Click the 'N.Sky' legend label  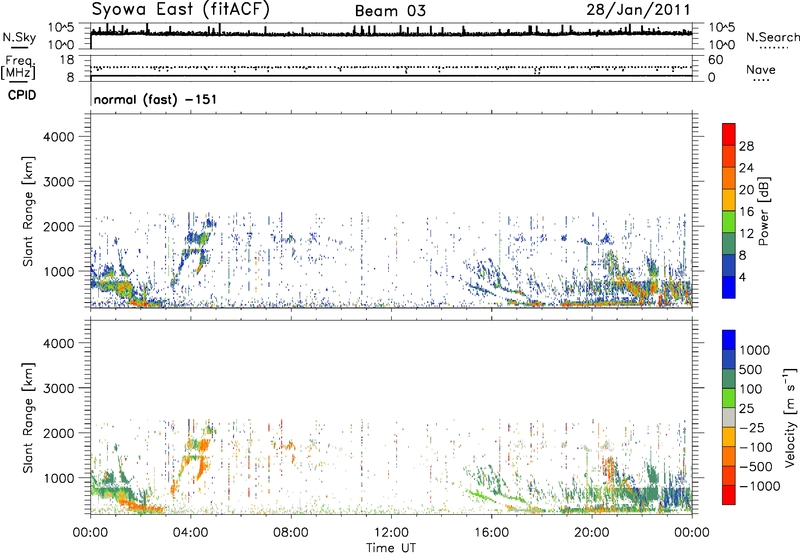pos(19,37)
